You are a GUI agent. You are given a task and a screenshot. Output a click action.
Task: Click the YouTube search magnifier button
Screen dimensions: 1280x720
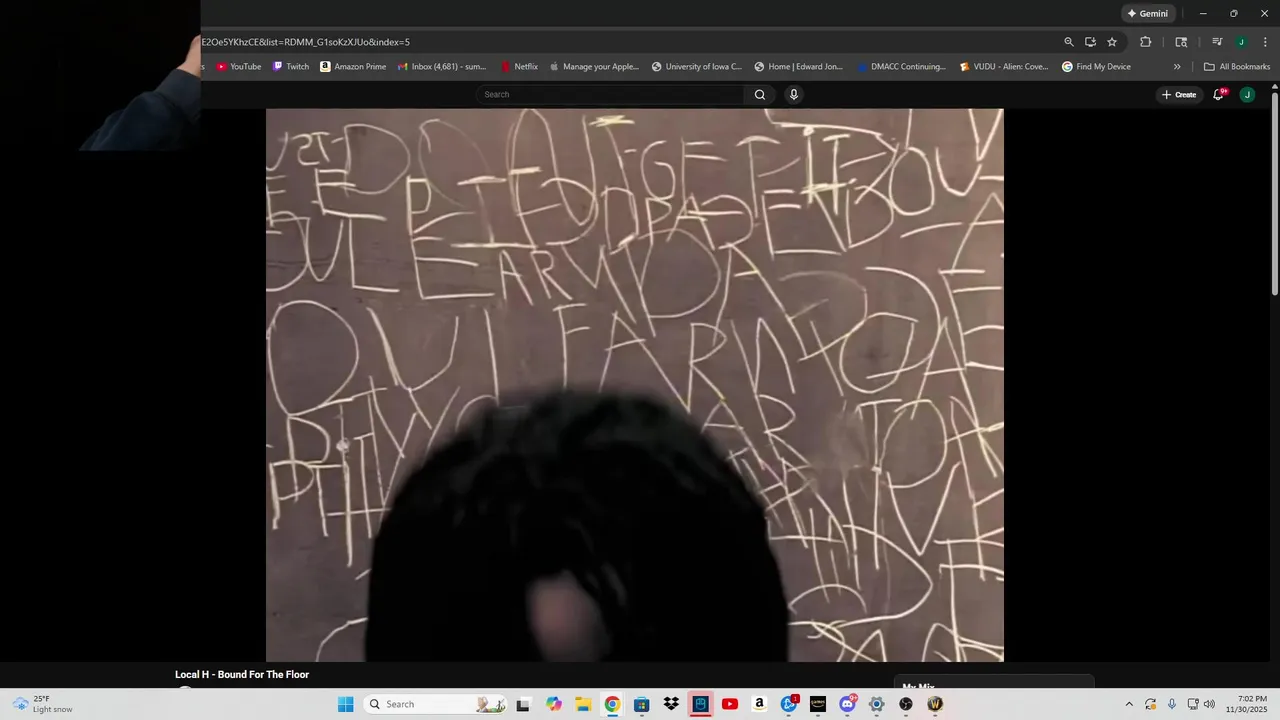pos(760,95)
